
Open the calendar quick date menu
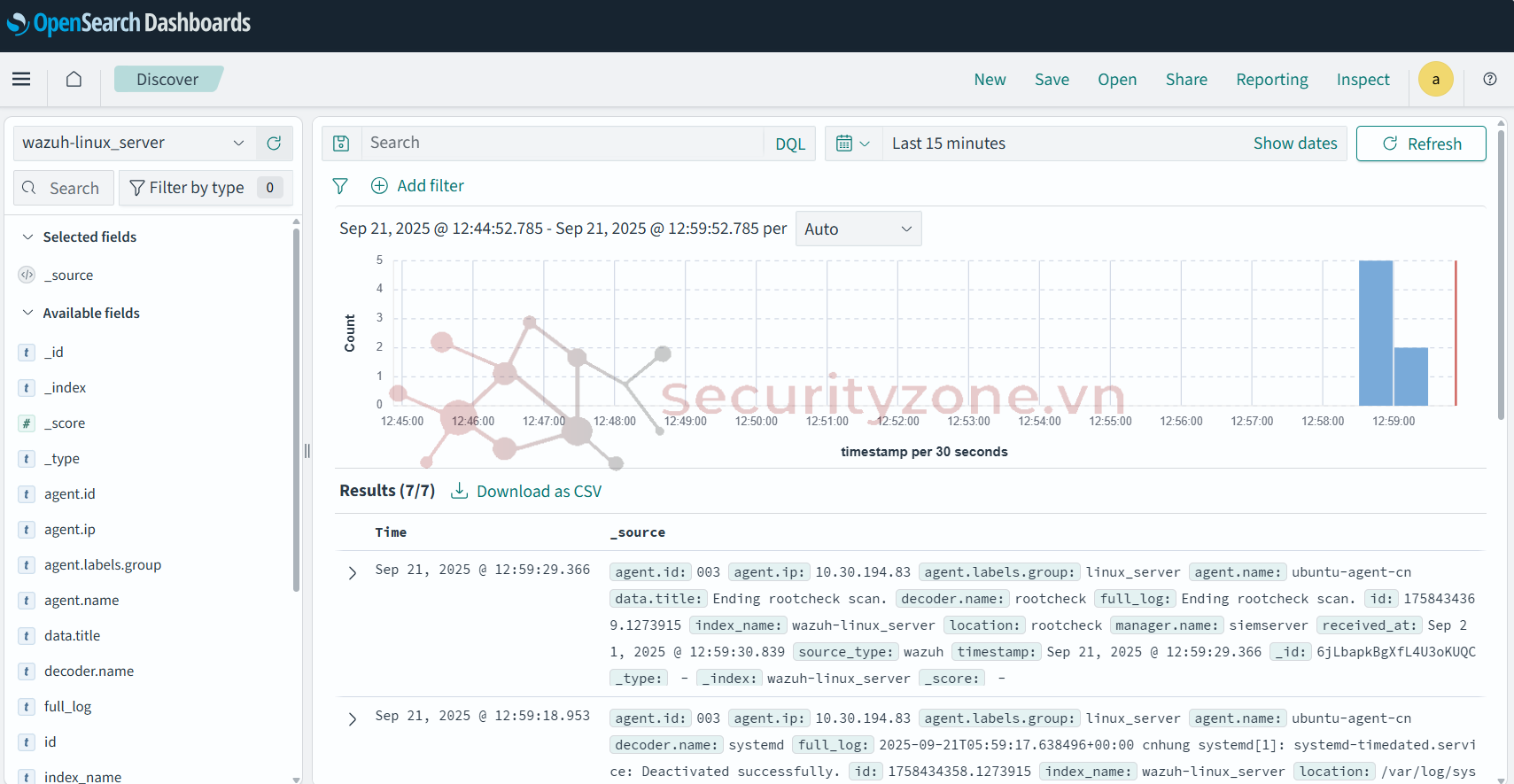(853, 144)
